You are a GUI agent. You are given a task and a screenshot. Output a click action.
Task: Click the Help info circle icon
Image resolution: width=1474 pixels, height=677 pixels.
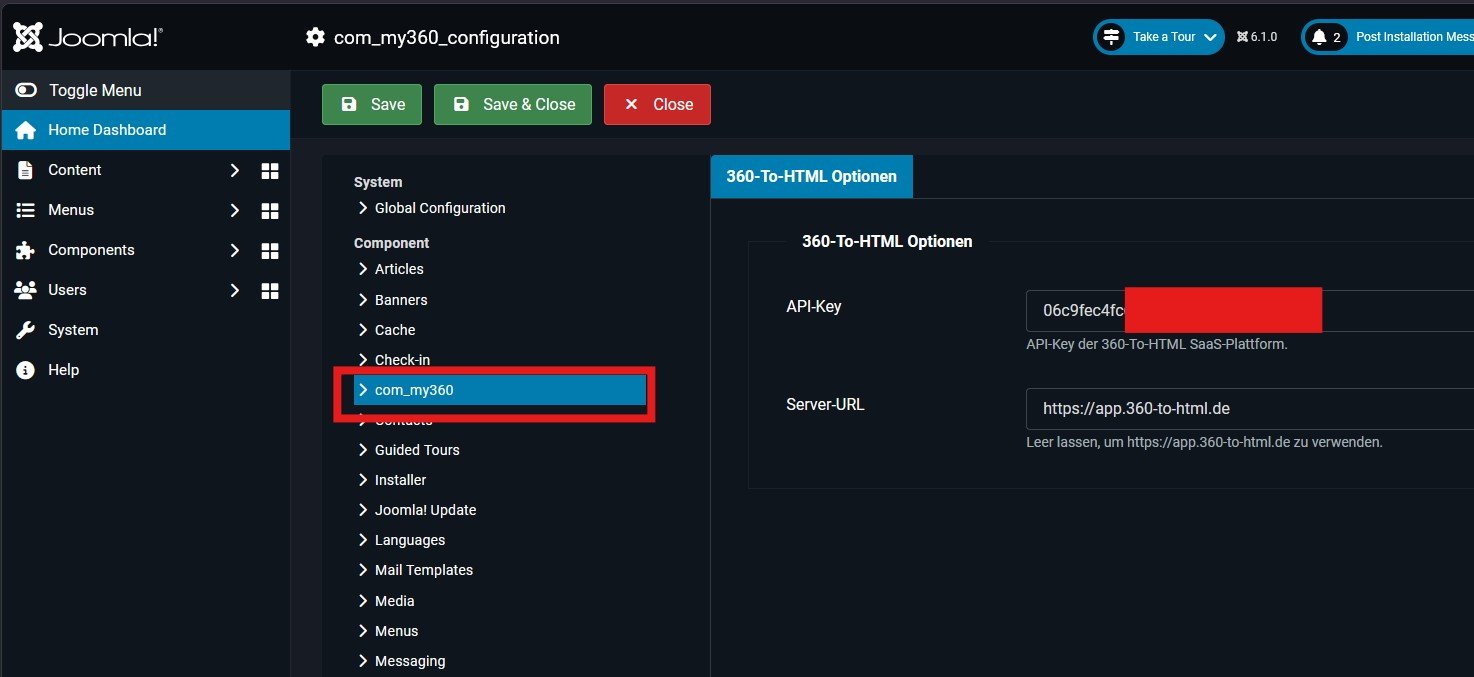point(26,370)
